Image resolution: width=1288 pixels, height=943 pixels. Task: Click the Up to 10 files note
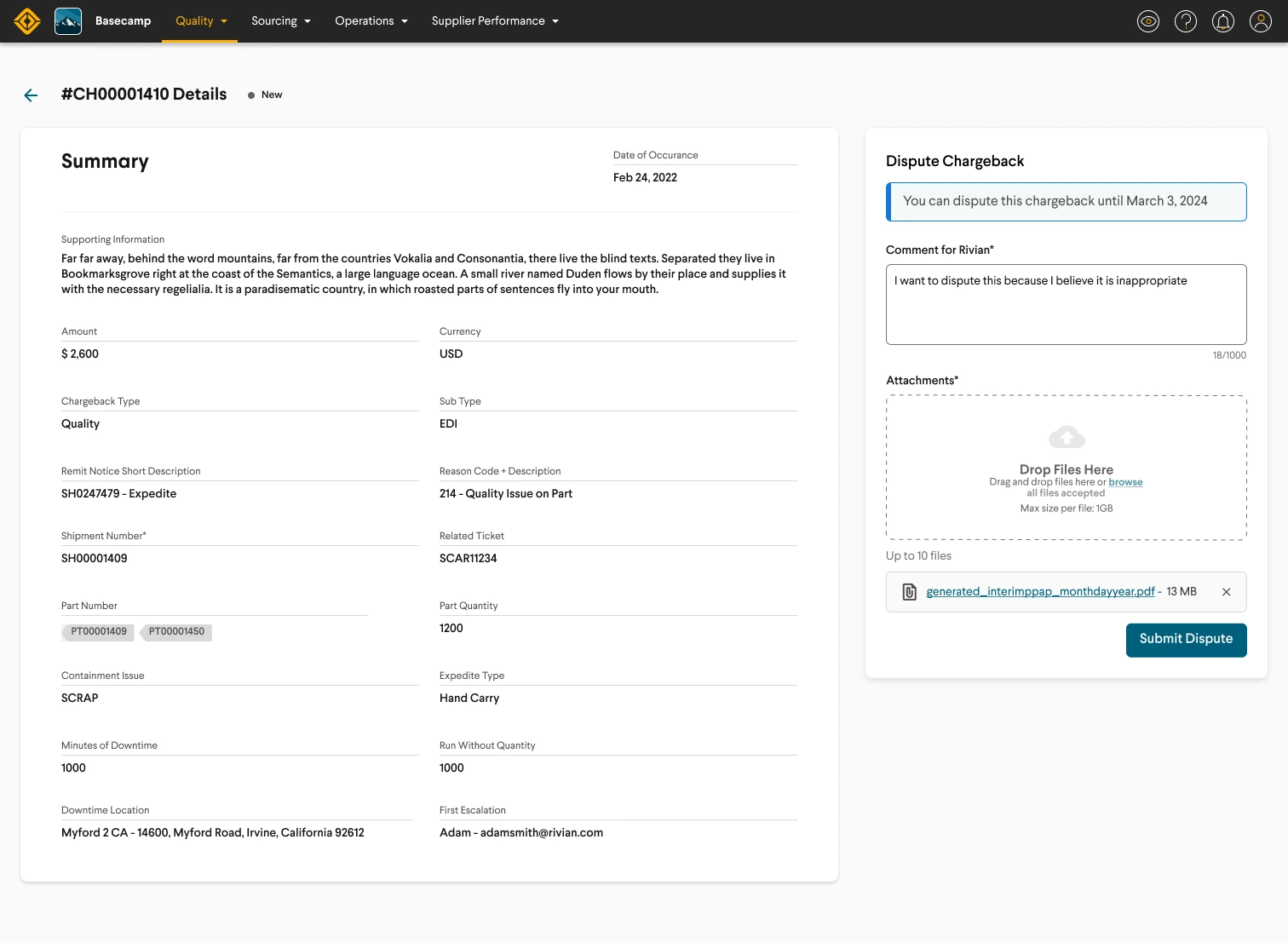(918, 556)
